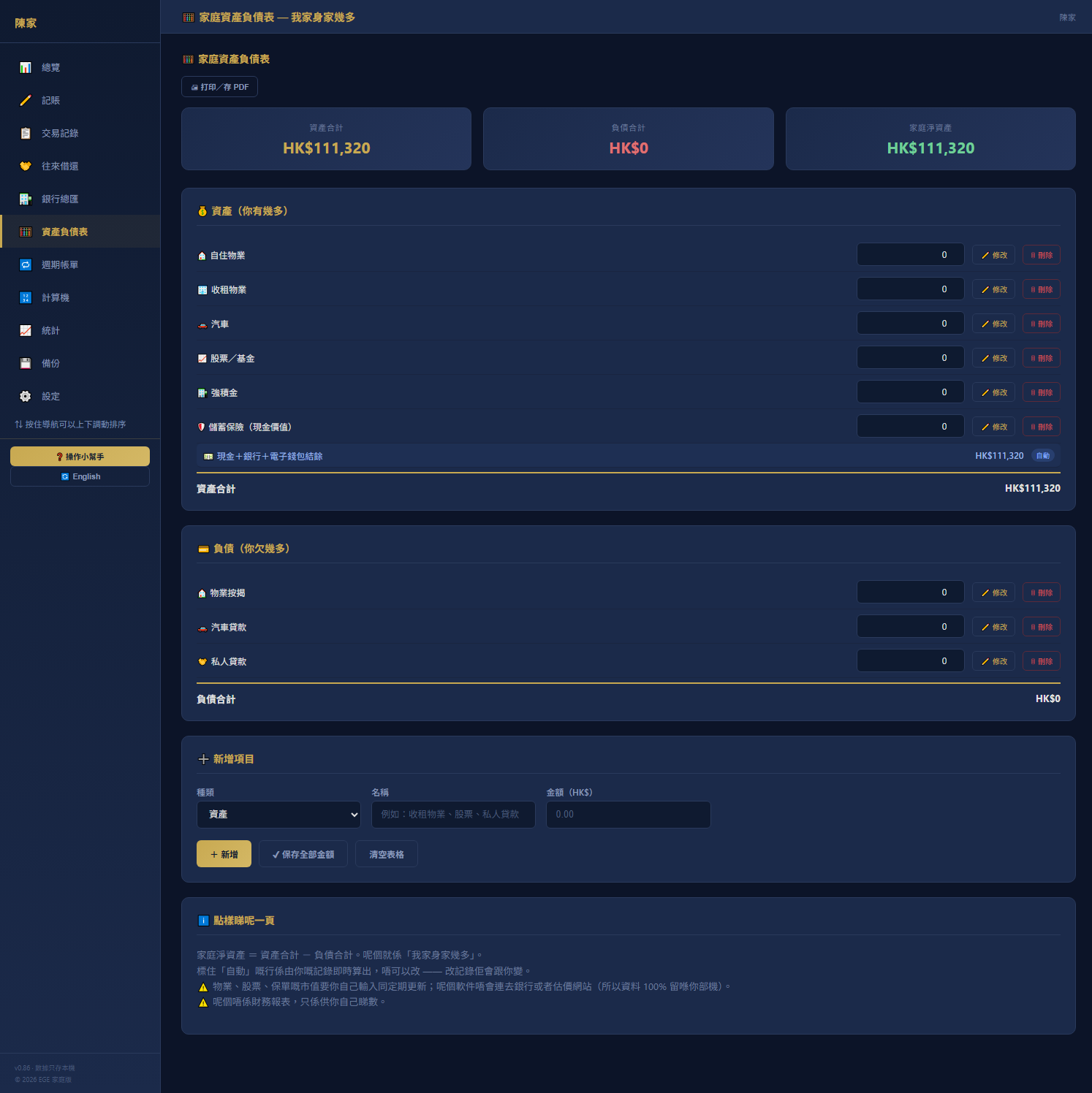Click the gold 新增 button

[x=224, y=854]
